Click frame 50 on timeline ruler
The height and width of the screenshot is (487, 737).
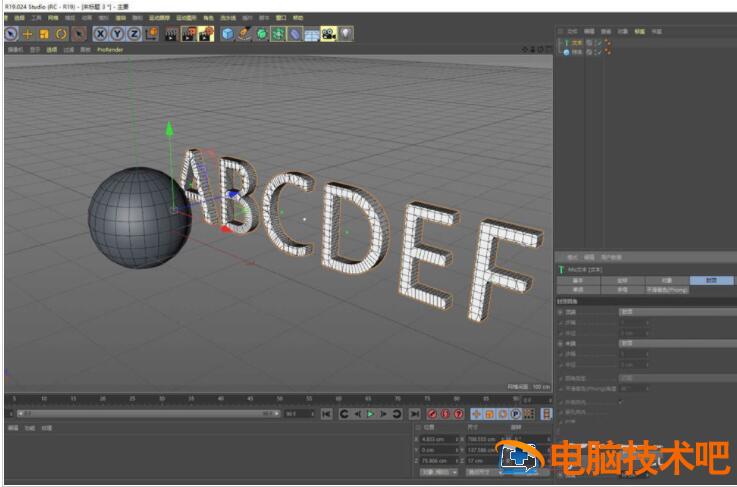[x=280, y=399]
